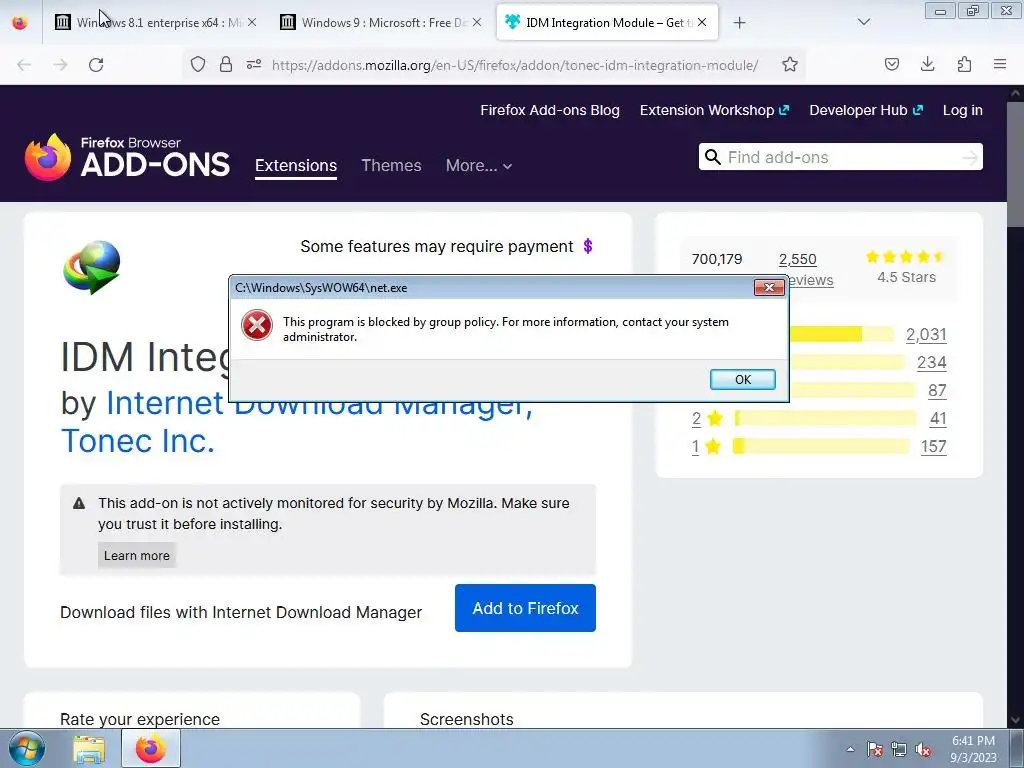
Task: Open Tonec Inc. author link
Action: (x=138, y=441)
